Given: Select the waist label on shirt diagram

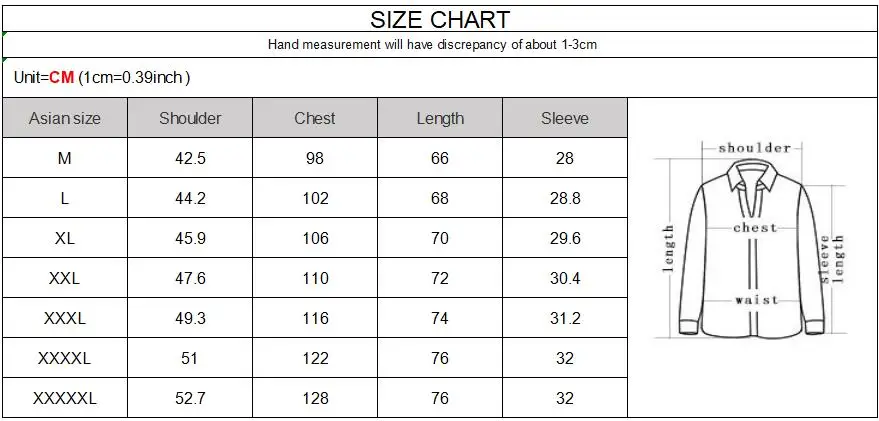Looking at the screenshot, I should (757, 300).
